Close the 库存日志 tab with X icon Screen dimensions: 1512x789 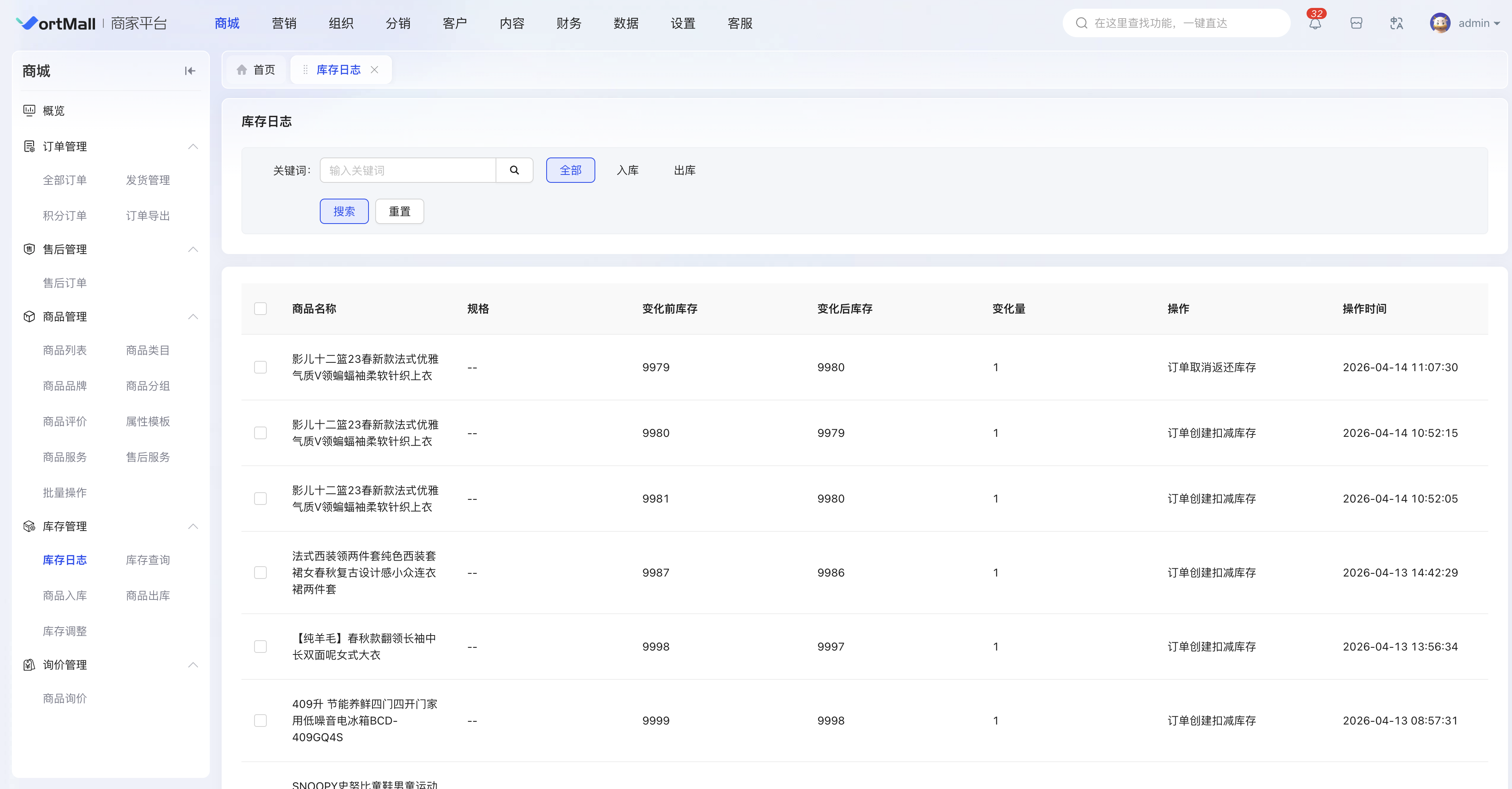click(x=374, y=70)
